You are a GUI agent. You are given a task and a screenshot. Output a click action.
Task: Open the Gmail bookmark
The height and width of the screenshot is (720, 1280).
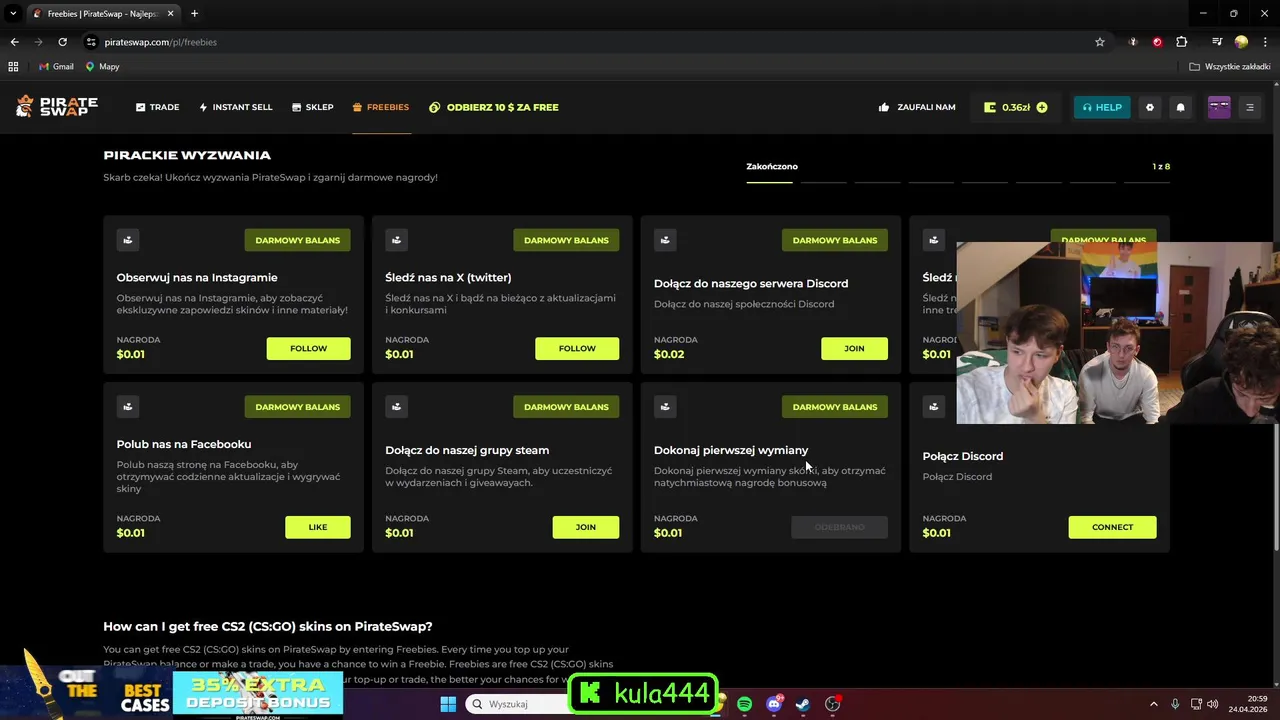point(56,66)
